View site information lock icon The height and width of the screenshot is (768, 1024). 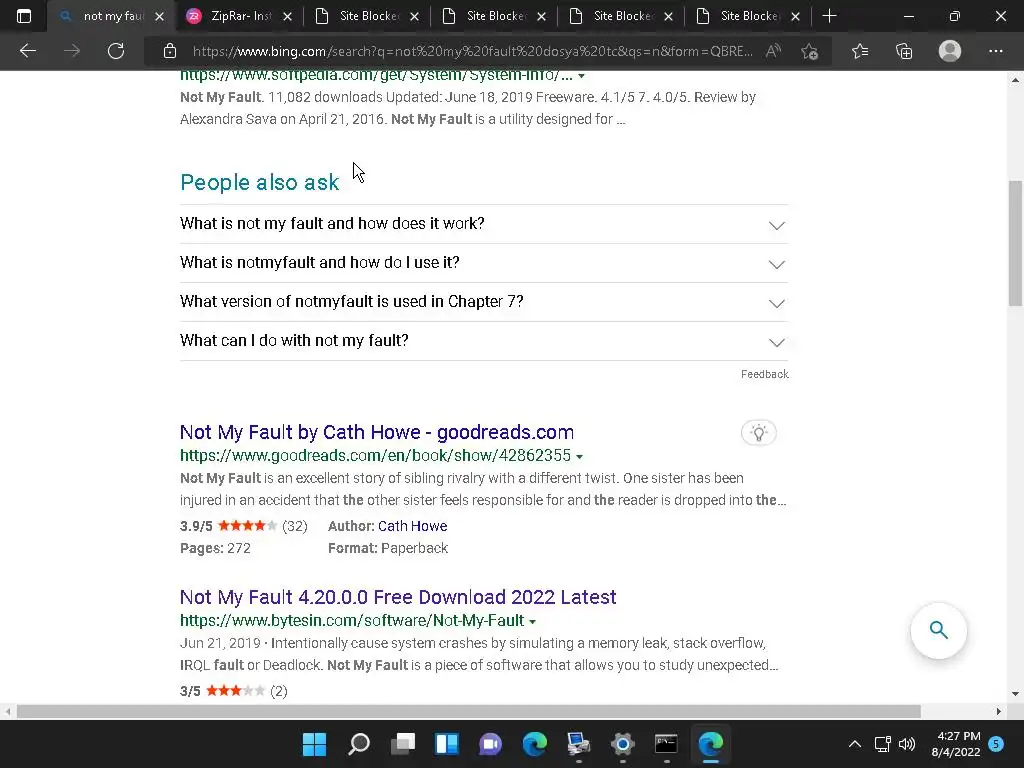(x=170, y=51)
